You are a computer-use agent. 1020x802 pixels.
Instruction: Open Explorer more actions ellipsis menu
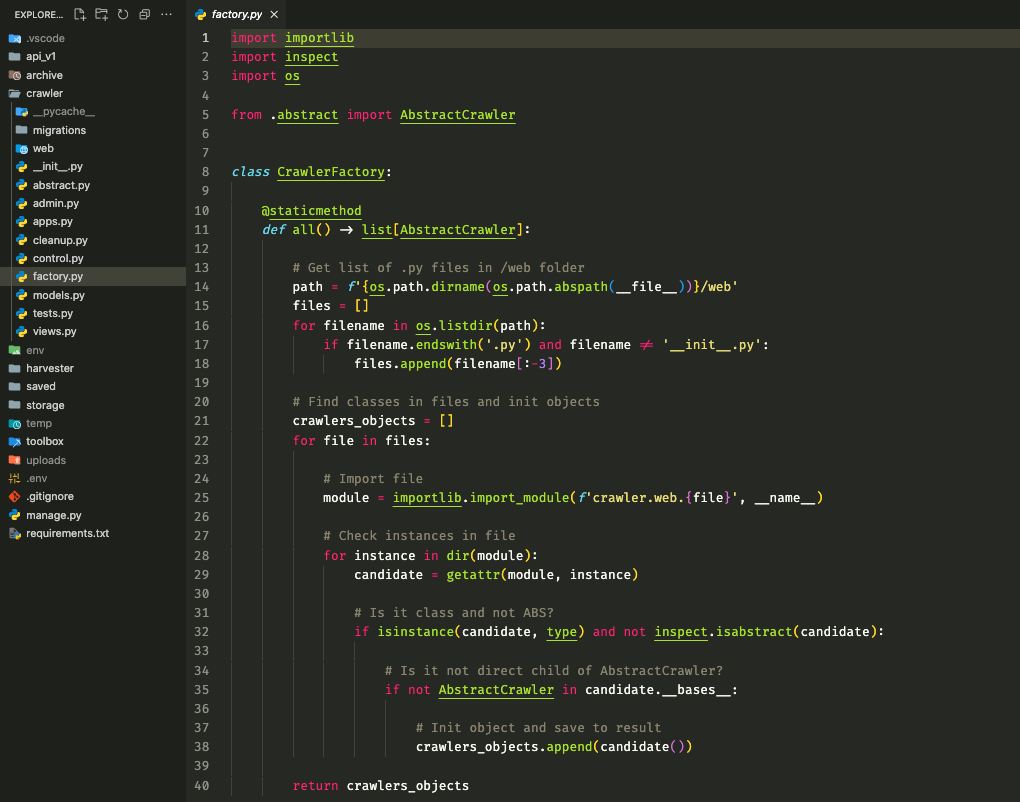[167, 14]
